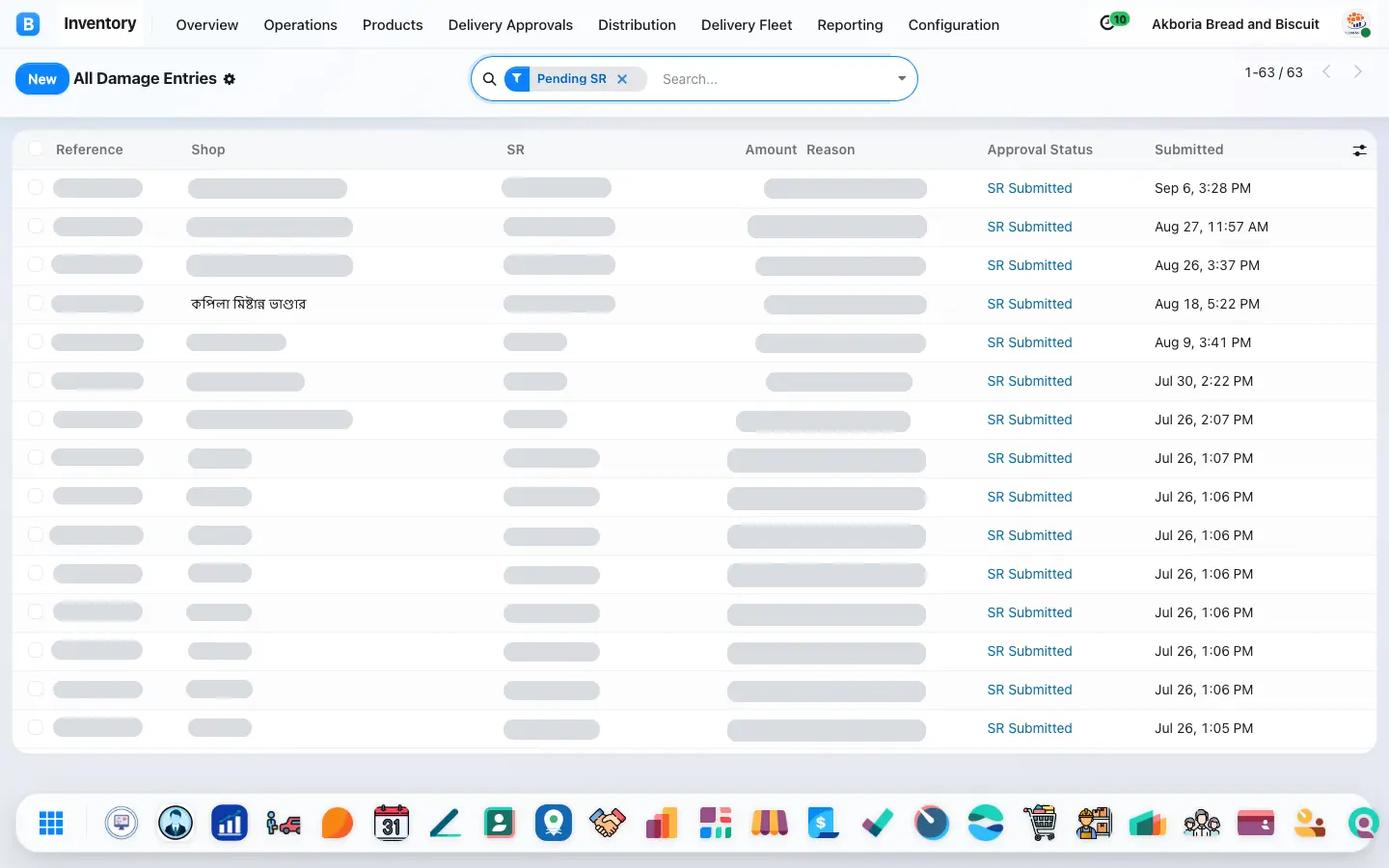The image size is (1389, 868).
Task: Open the Distribution menu item
Action: pyautogui.click(x=637, y=25)
